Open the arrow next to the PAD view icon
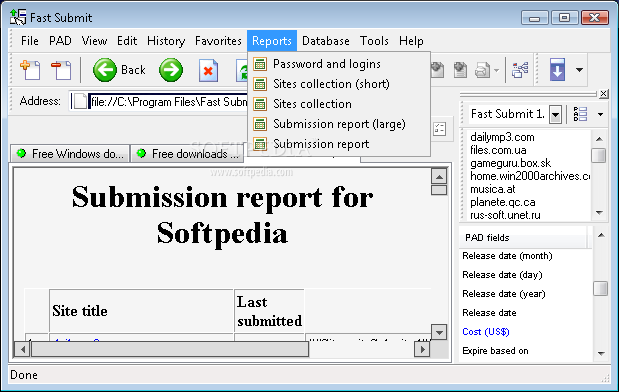The width and height of the screenshot is (619, 392). 600,114
